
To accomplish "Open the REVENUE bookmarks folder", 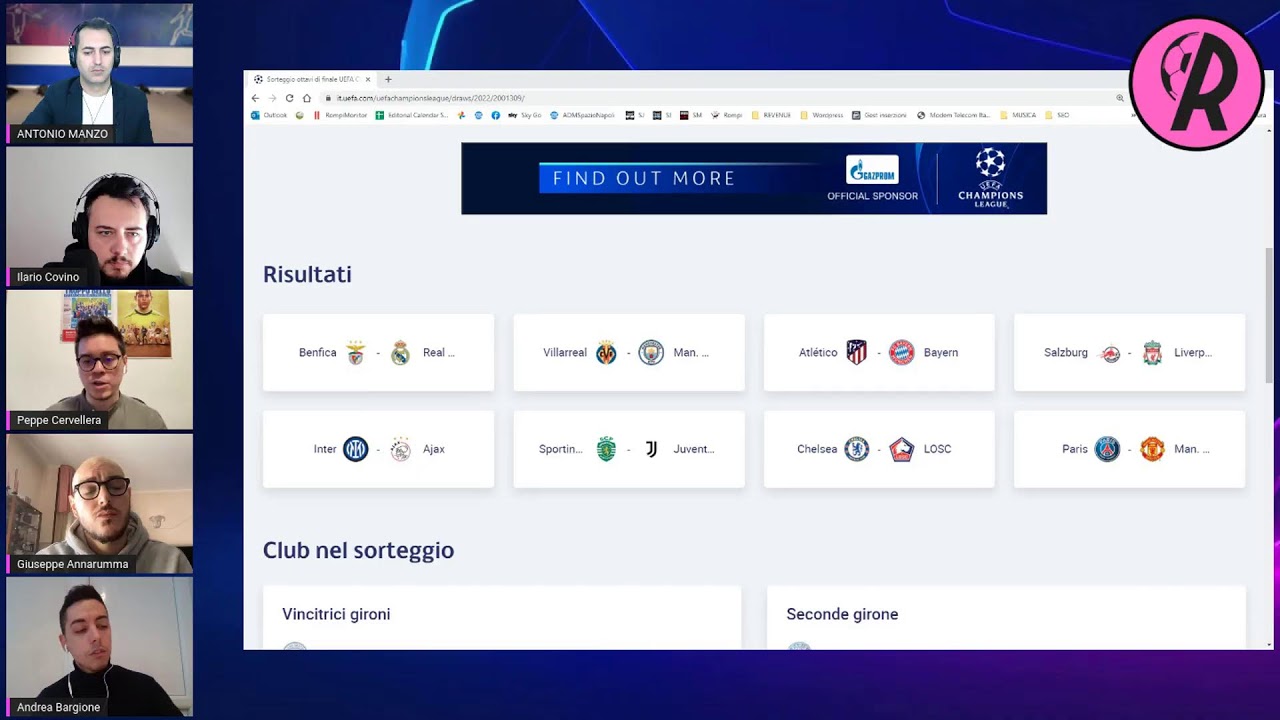I will coord(771,115).
